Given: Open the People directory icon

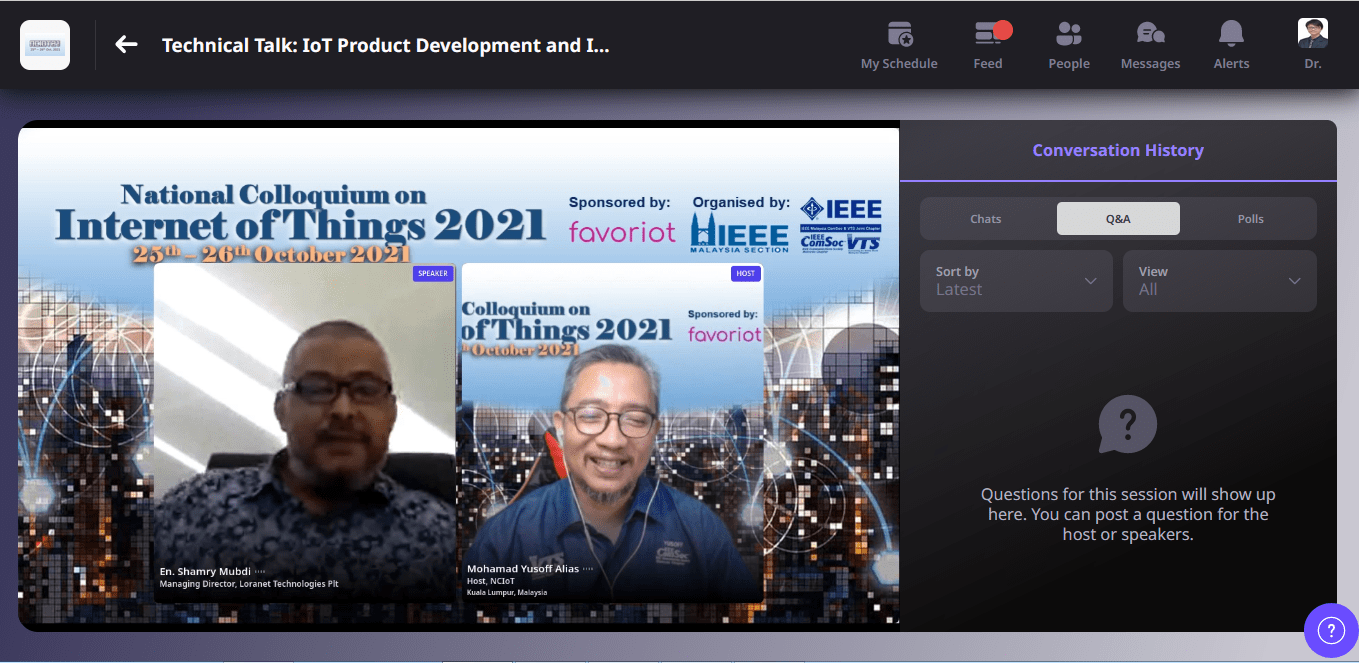Looking at the screenshot, I should point(1069,45).
